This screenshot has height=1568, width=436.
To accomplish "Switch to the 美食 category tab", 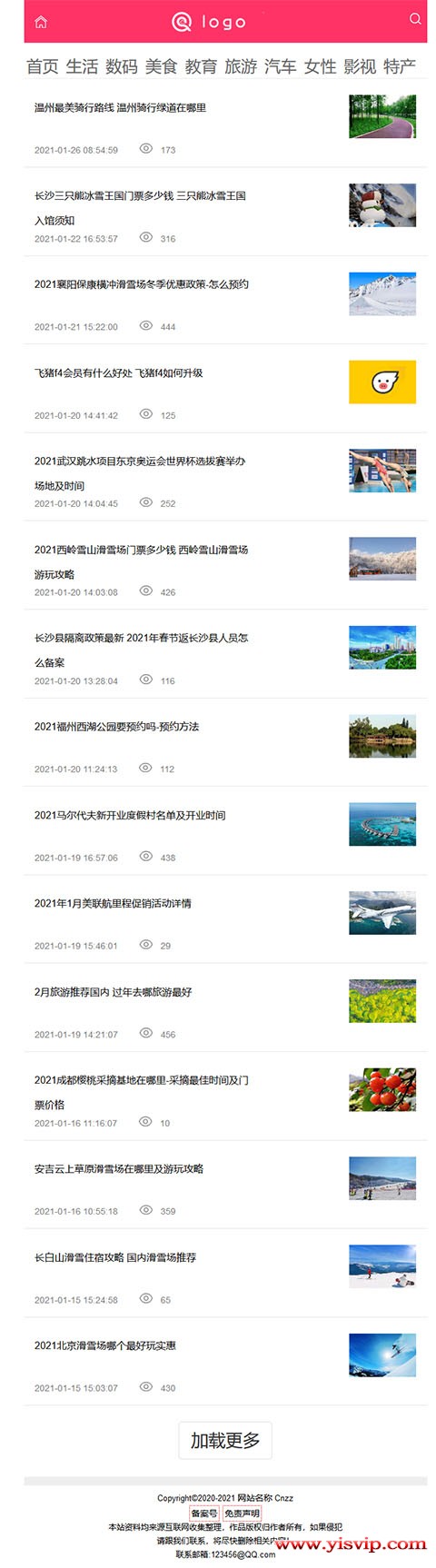I will pyautogui.click(x=161, y=66).
